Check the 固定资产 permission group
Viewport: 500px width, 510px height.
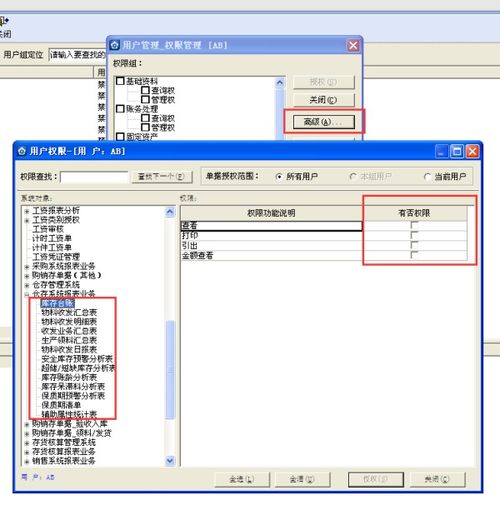(120, 137)
